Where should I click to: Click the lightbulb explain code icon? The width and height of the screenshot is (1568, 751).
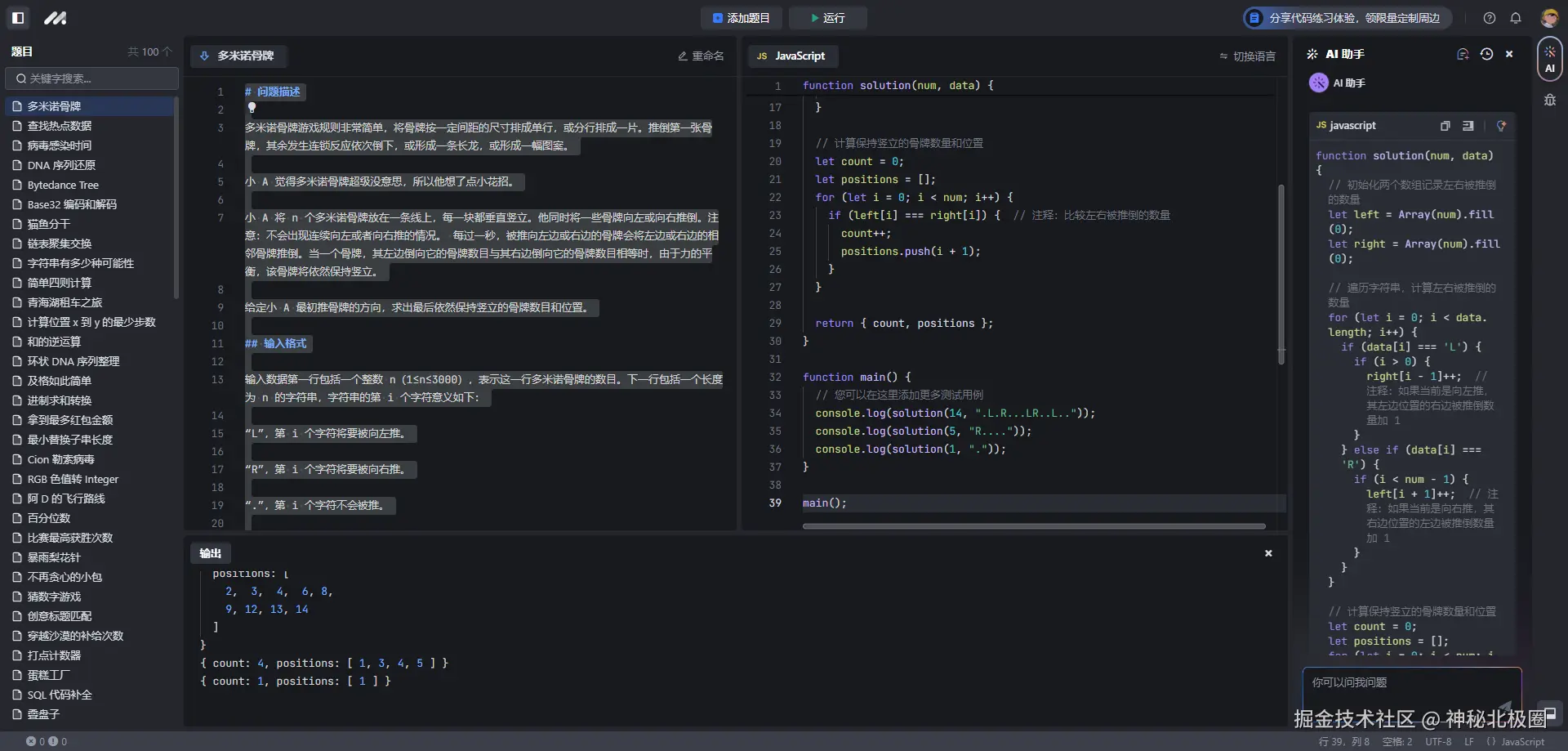(1501, 126)
